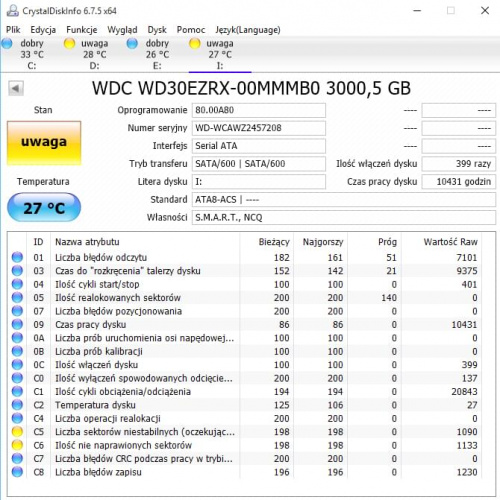Select the E: disk blue status circle

(x=132, y=44)
